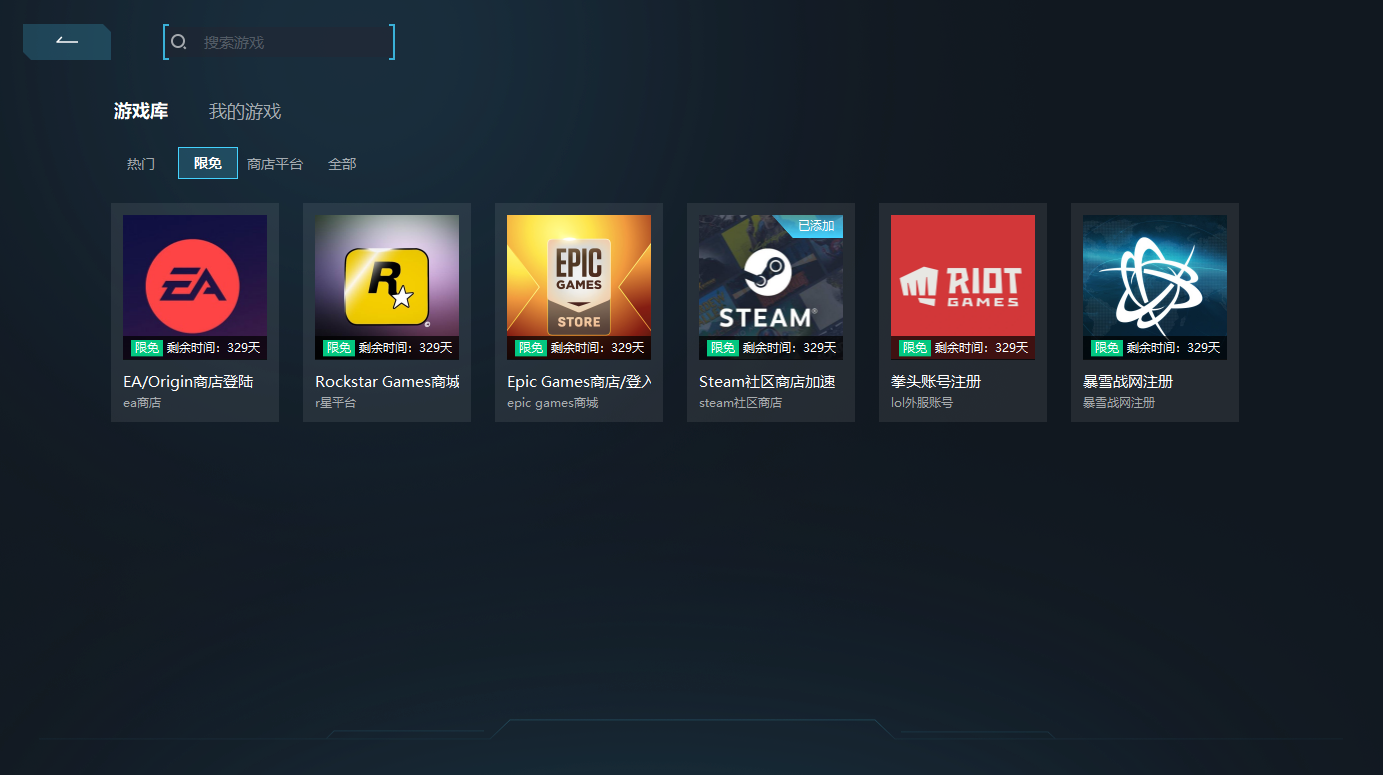
Task: Click the 限免 badge on Epic Games card
Action: tap(531, 348)
